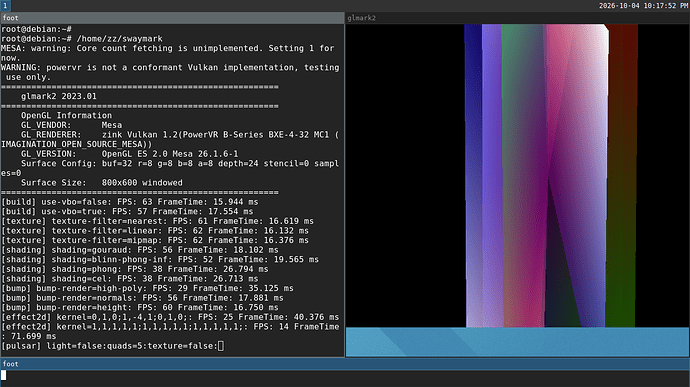Click the 'shading=cel' result line
Image resolution: width=690 pixels, height=387 pixels.
click(130, 279)
